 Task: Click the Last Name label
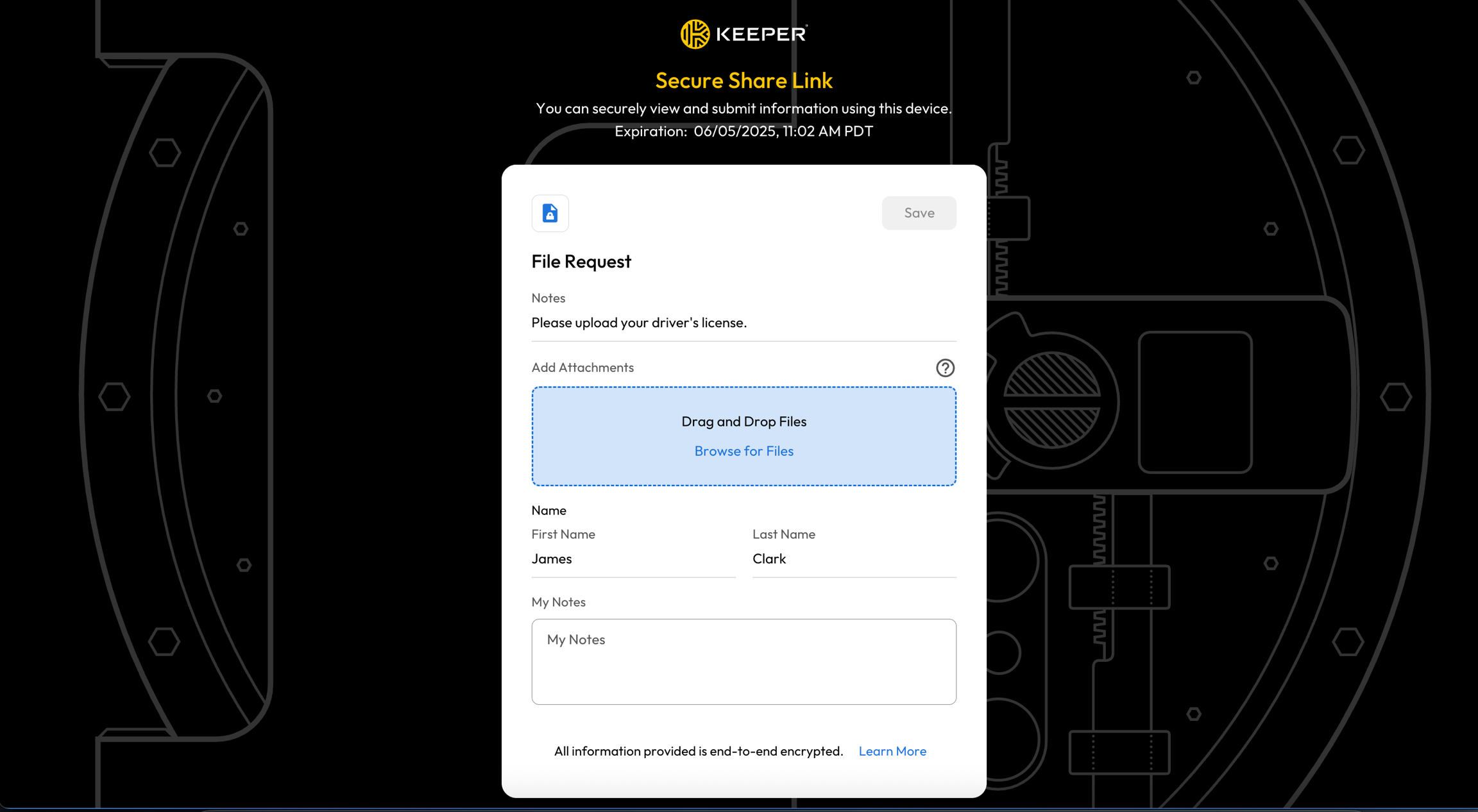click(783, 534)
